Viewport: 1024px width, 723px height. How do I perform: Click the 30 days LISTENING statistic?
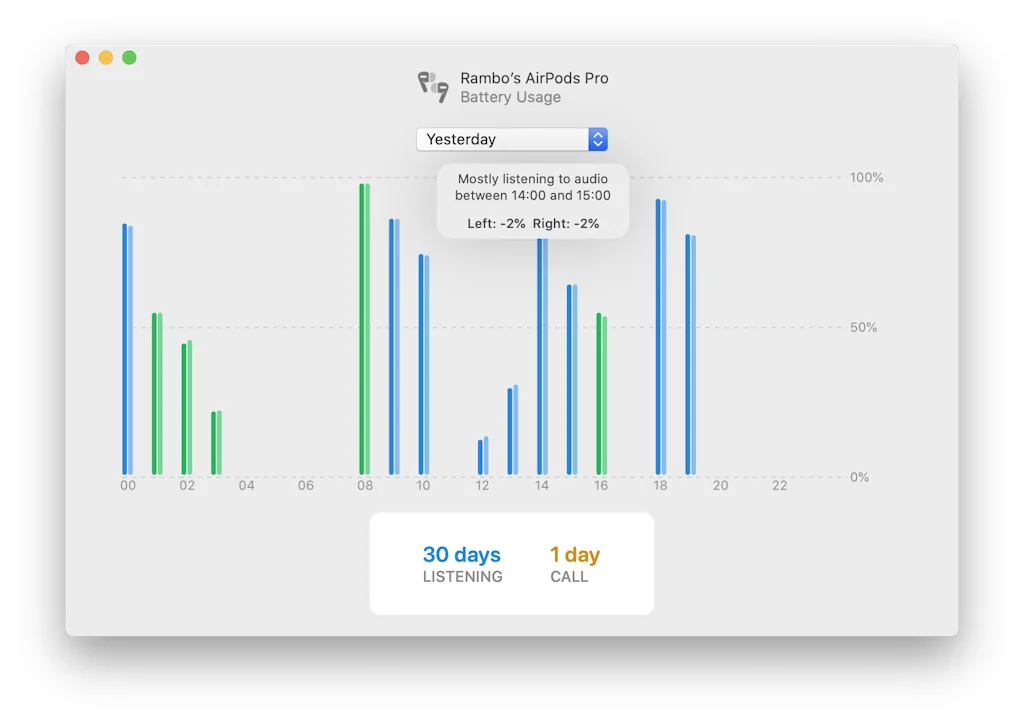[462, 564]
